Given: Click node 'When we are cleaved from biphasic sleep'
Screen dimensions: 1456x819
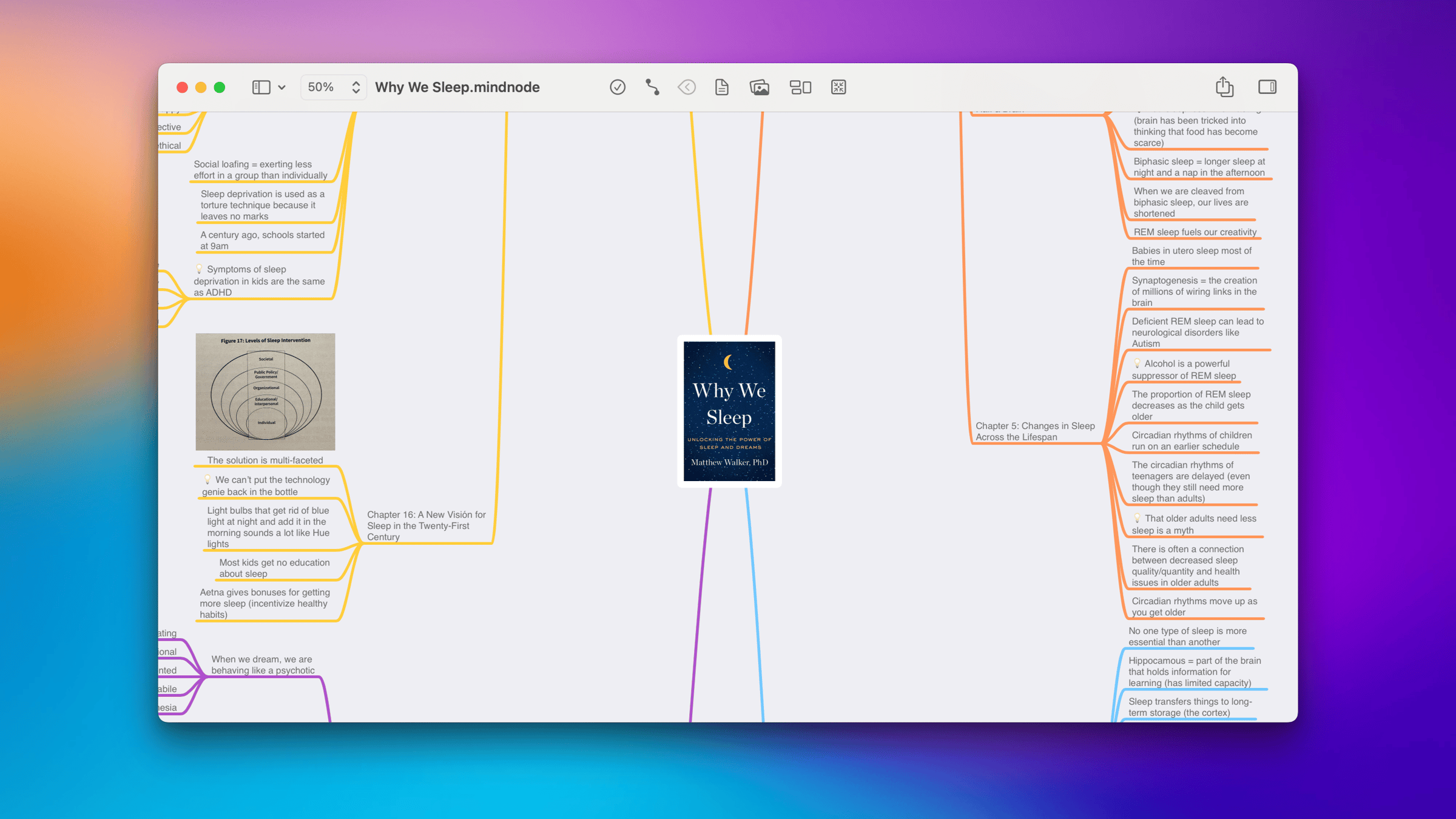Looking at the screenshot, I should tap(1191, 202).
